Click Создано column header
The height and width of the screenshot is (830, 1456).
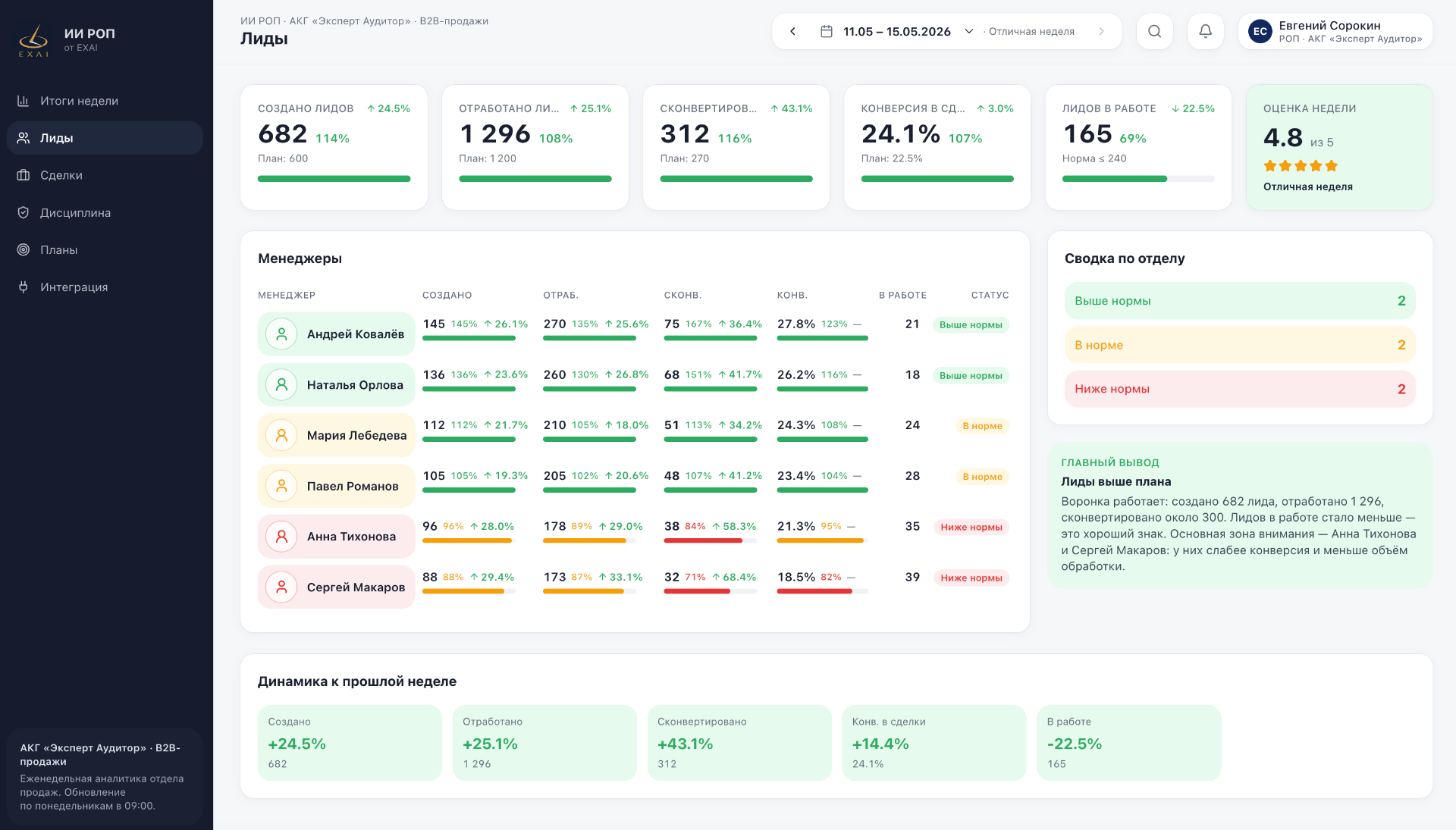[447, 295]
